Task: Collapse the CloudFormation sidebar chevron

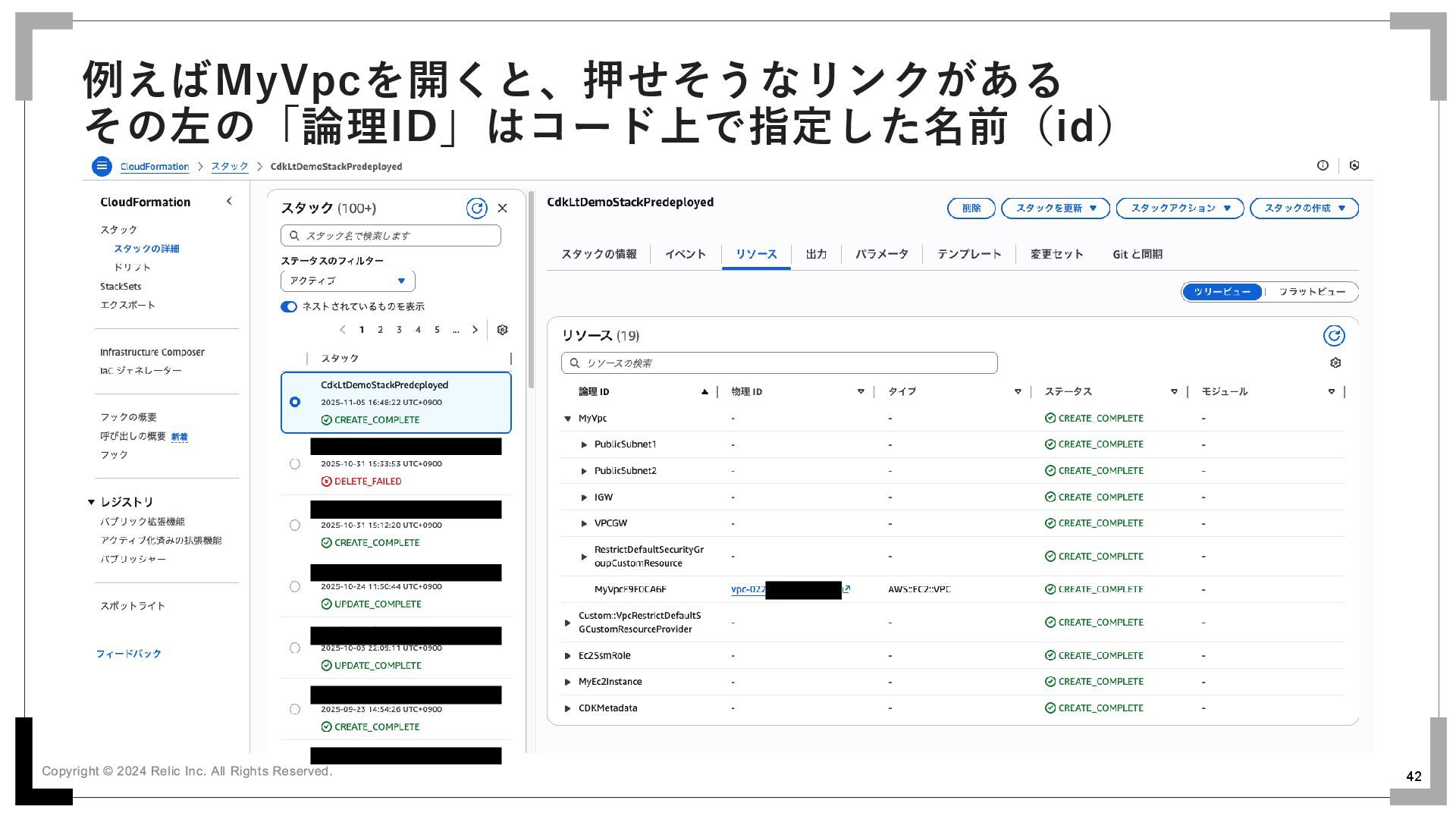Action: click(x=229, y=202)
